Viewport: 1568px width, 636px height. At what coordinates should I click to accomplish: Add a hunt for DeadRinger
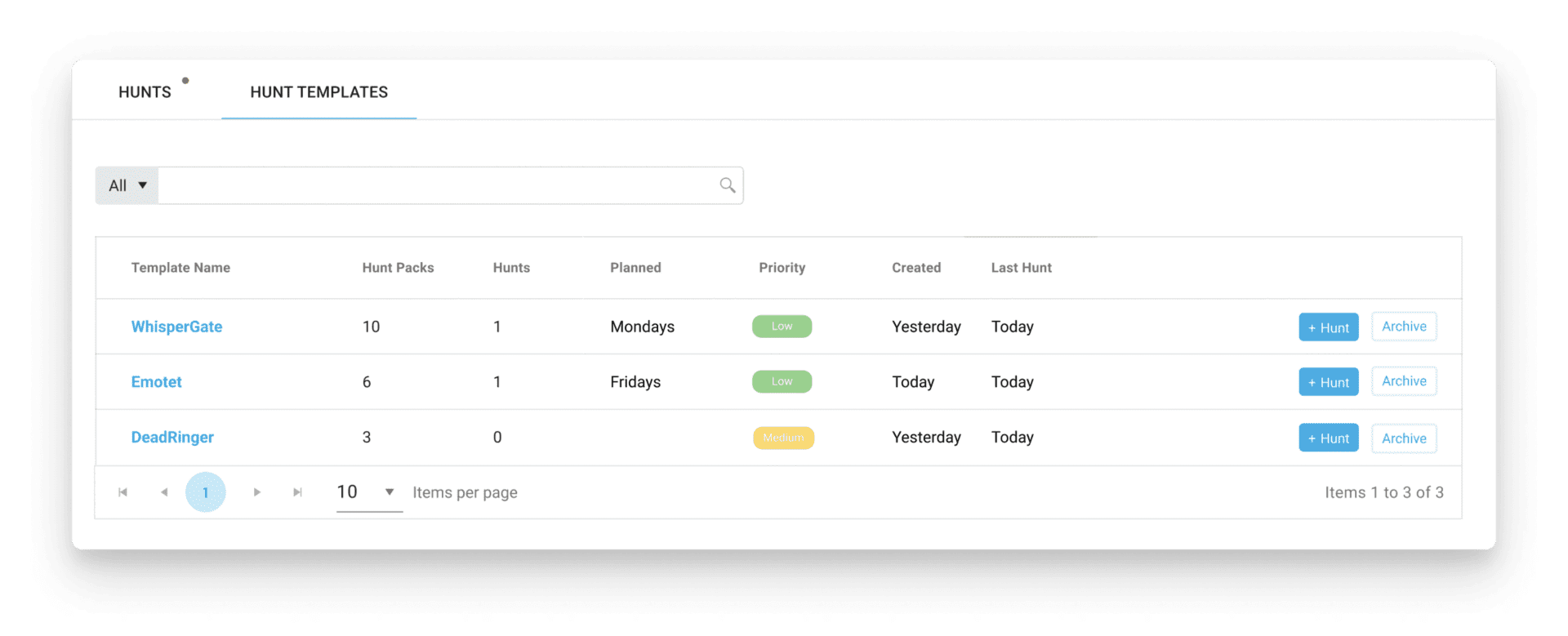(1329, 438)
